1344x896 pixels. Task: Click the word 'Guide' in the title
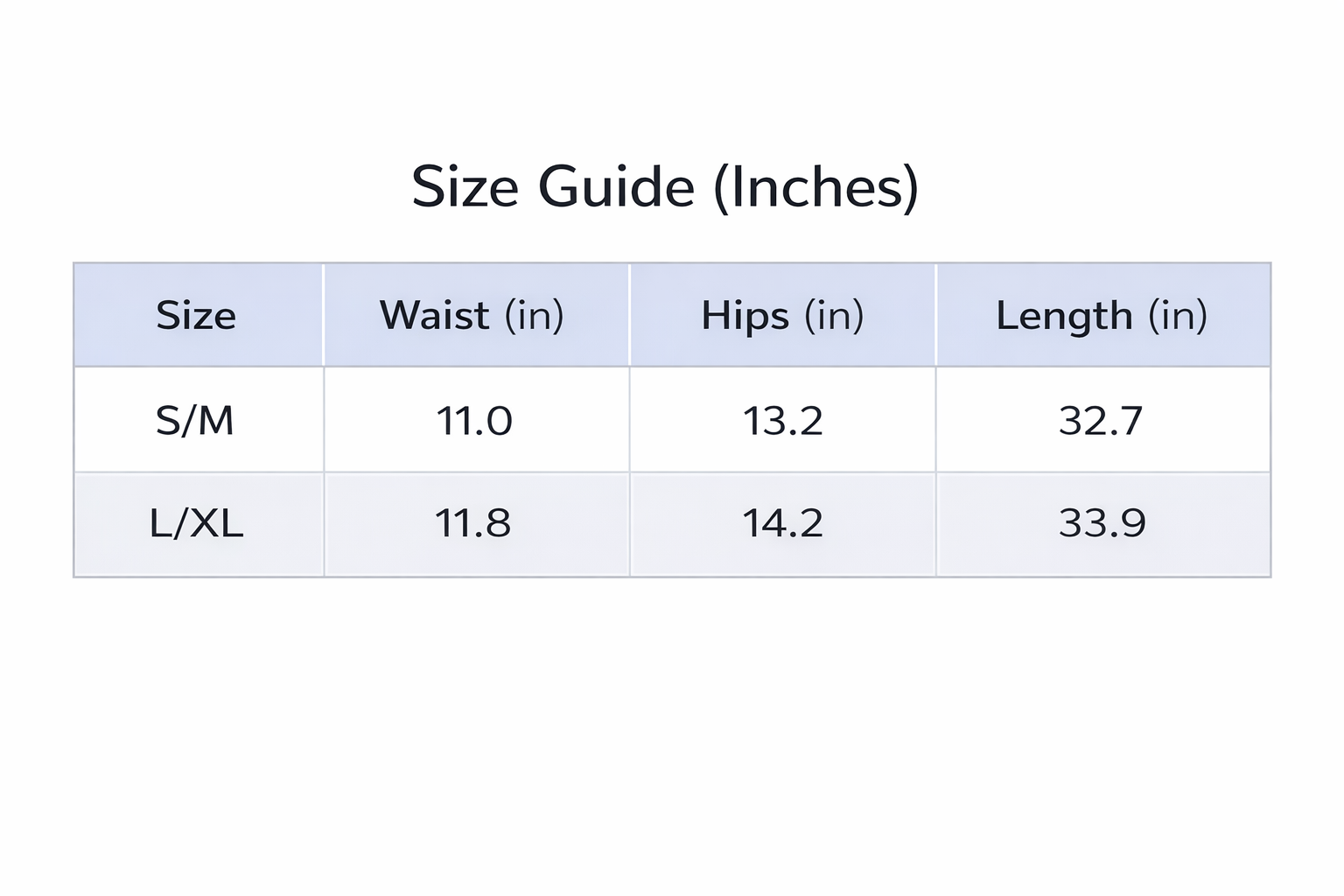[x=616, y=187]
